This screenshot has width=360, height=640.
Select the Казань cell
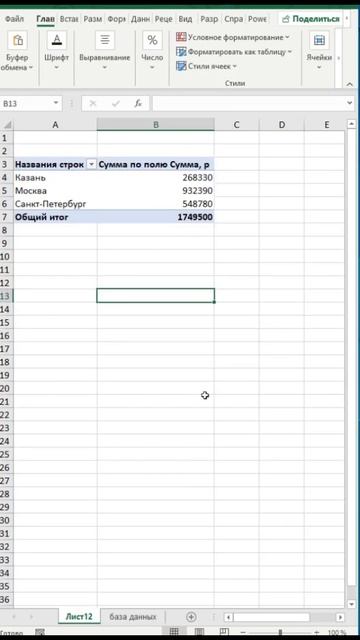[56, 178]
